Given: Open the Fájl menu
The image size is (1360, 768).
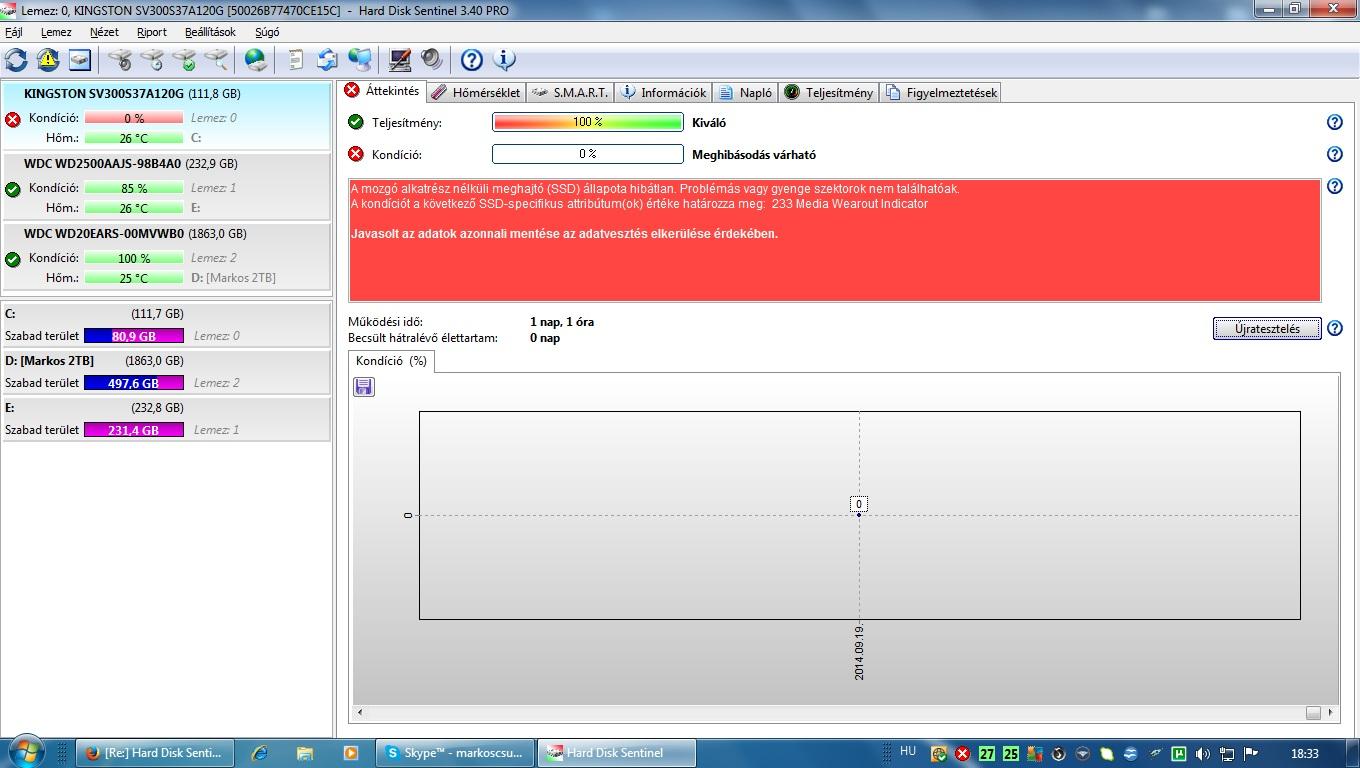Looking at the screenshot, I should [x=14, y=32].
